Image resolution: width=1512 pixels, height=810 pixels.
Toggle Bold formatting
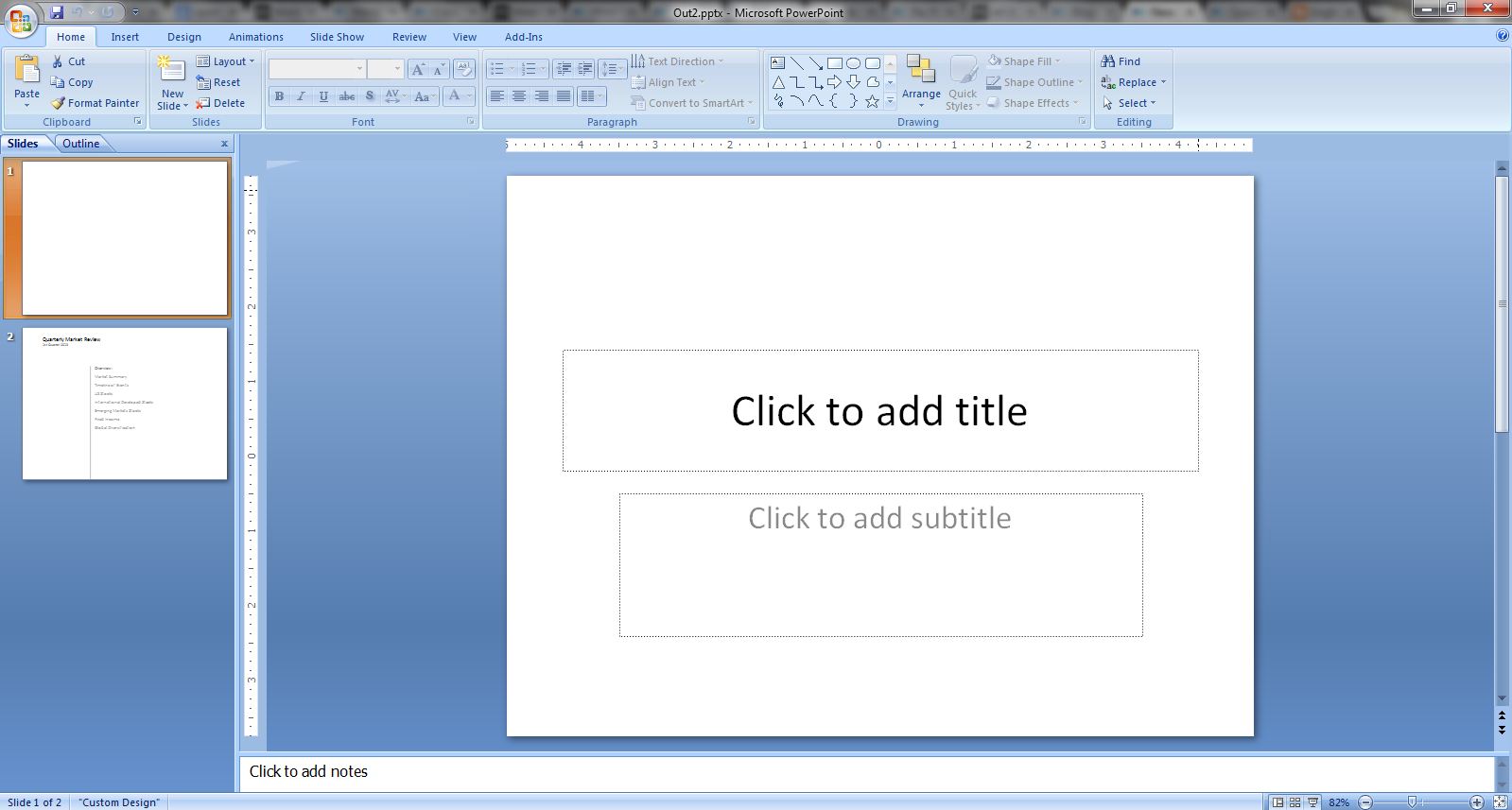point(279,96)
